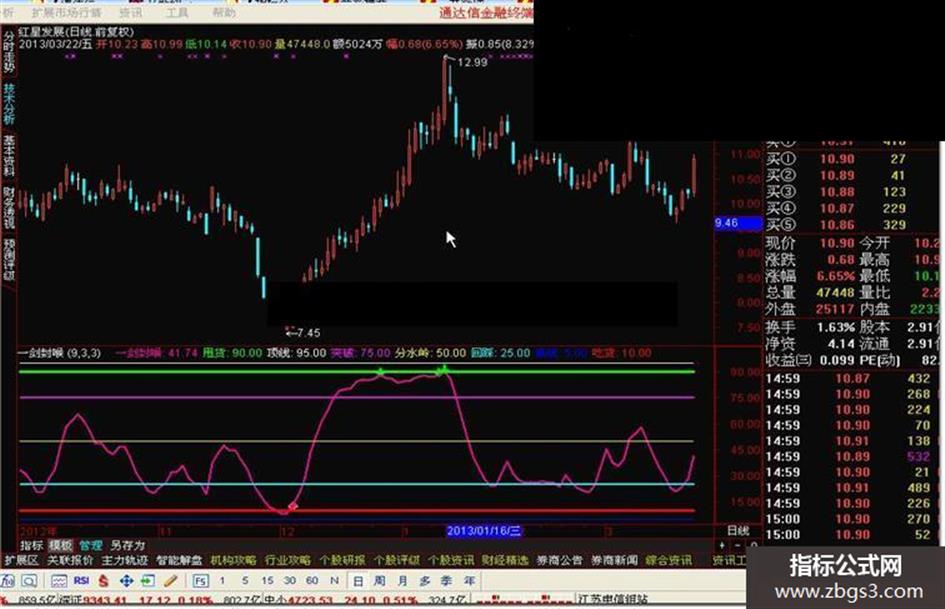Open the 扩展市场行情 menu
The image size is (945, 609).
[x=66, y=12]
